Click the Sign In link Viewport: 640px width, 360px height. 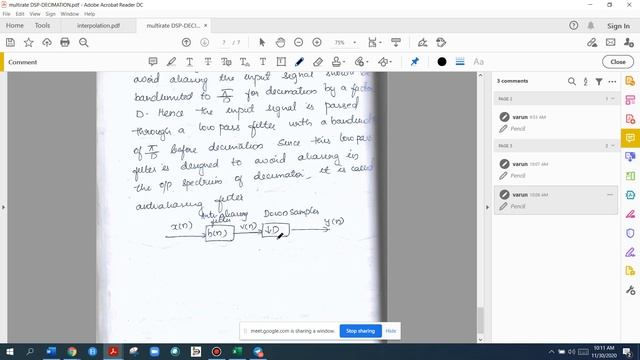tap(618, 26)
